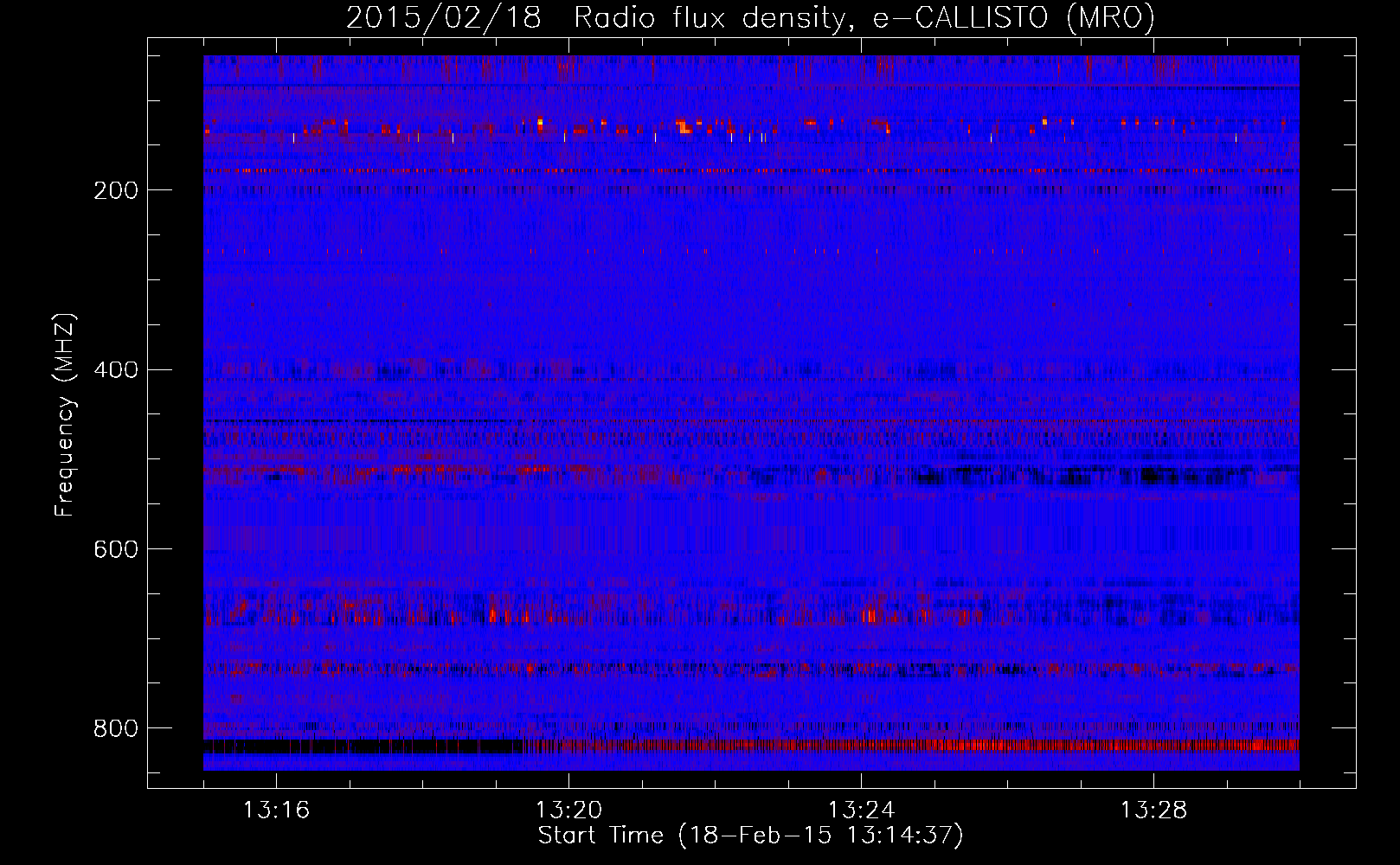Click the 400 frequency tick label

click(x=116, y=370)
